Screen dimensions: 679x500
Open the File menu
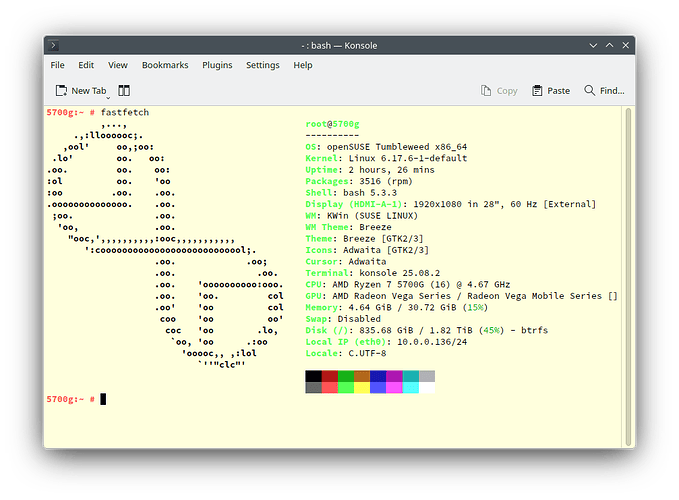point(58,65)
